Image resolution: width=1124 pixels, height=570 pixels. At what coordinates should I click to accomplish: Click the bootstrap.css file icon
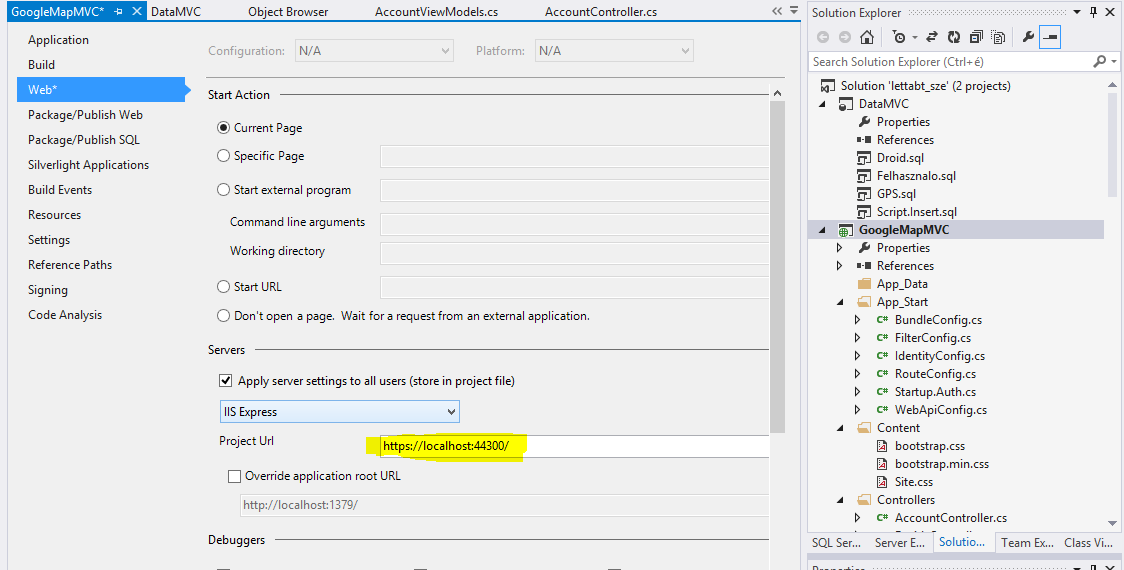[882, 446]
